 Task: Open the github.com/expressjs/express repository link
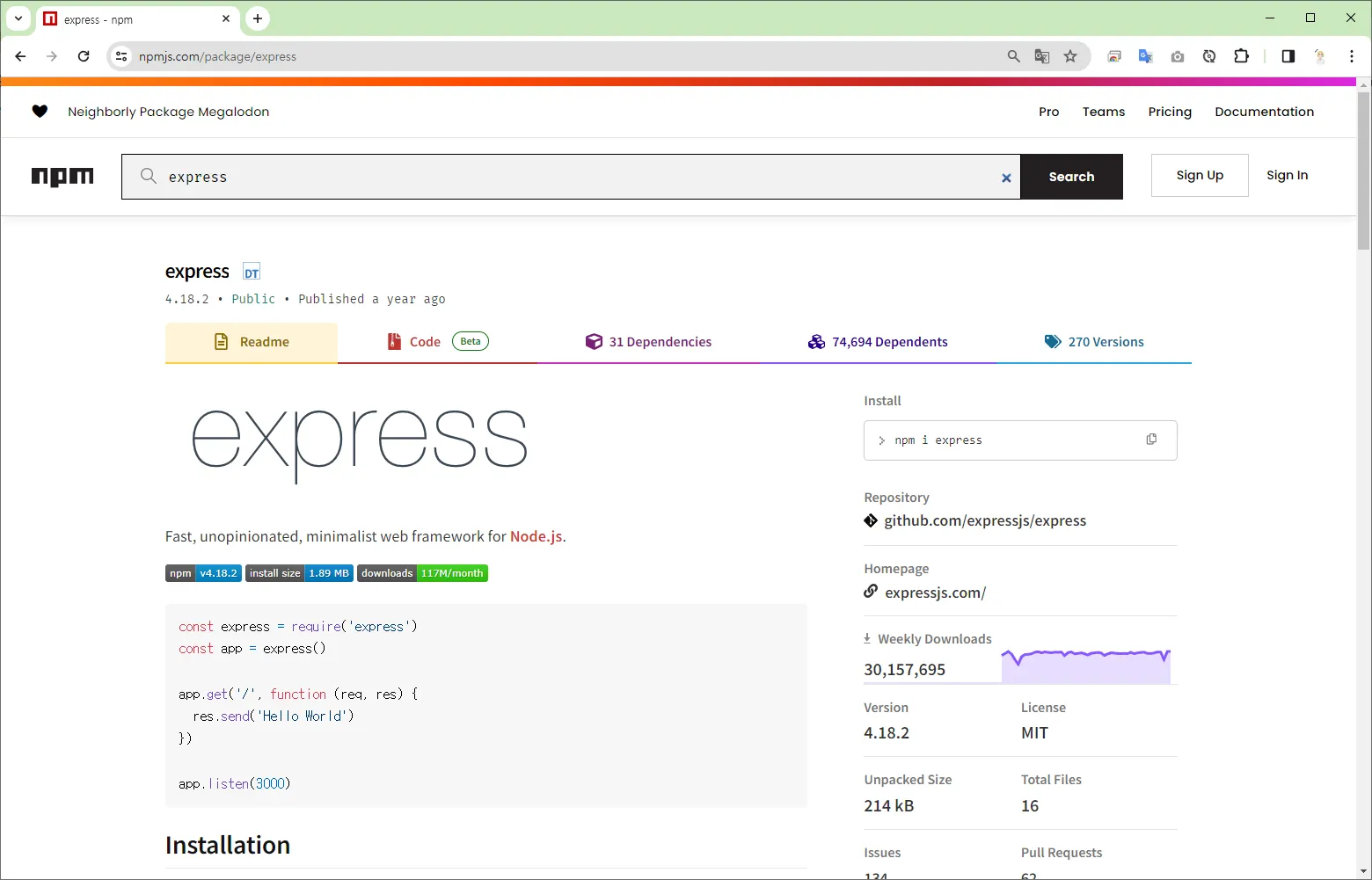[985, 520]
